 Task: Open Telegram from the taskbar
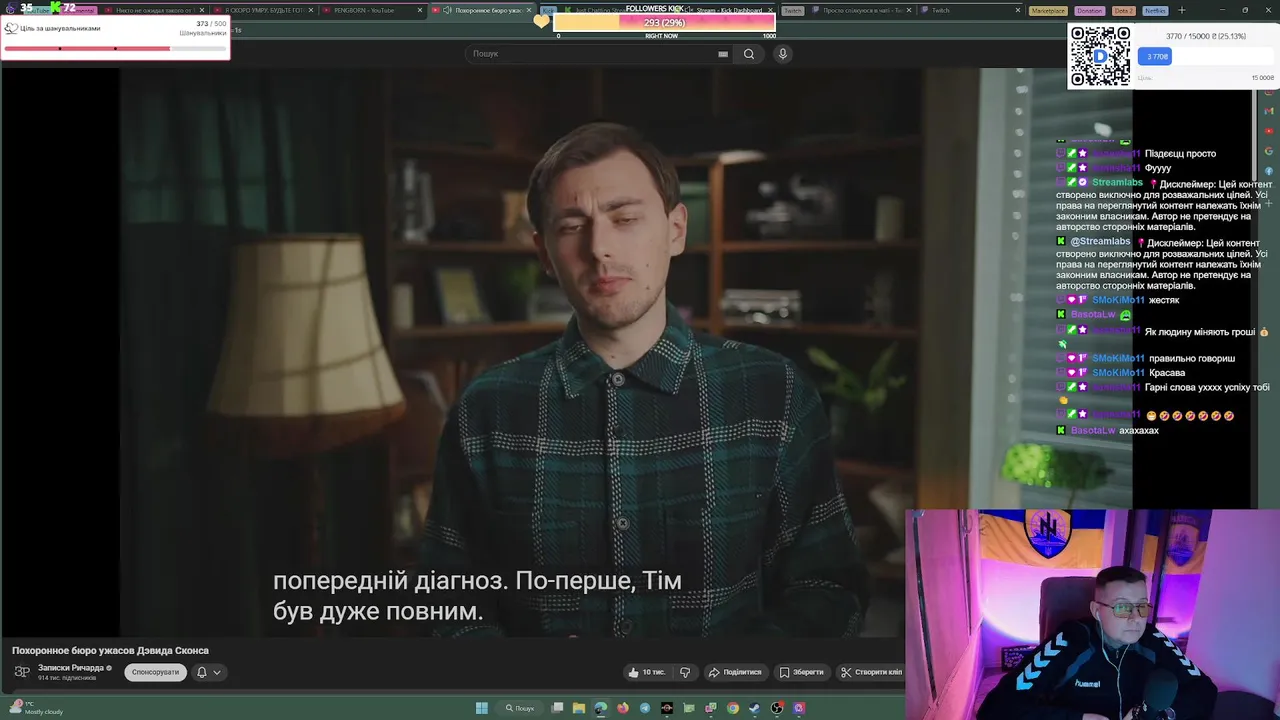point(645,708)
